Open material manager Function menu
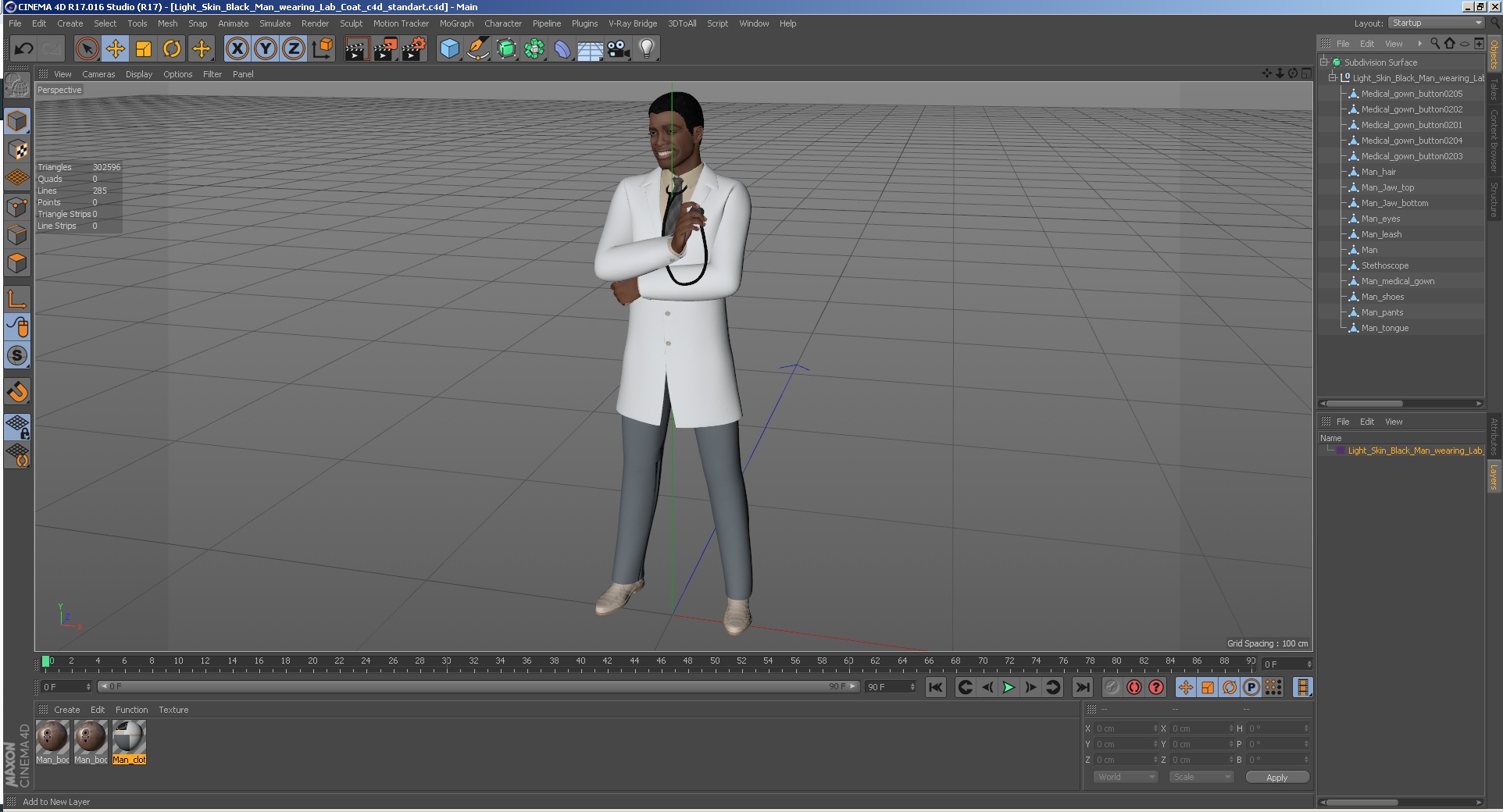Image resolution: width=1503 pixels, height=812 pixels. click(131, 710)
